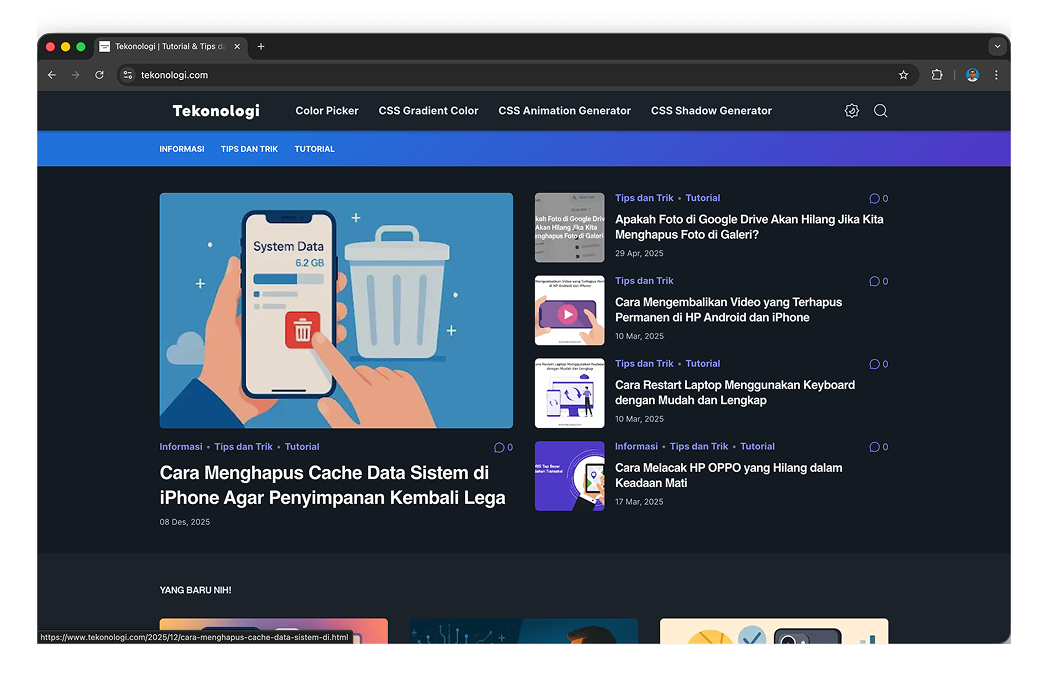This screenshot has height=700, width=1048.
Task: Click the Tekonologi logo
Action: click(x=216, y=110)
